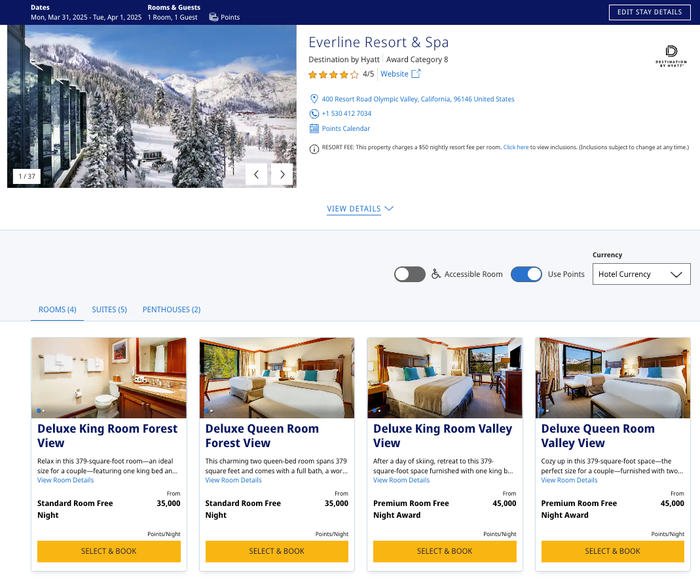Viewport: 700px width, 580px height.
Task: Click the +1 530 412 7034 phone link
Action: (346, 113)
